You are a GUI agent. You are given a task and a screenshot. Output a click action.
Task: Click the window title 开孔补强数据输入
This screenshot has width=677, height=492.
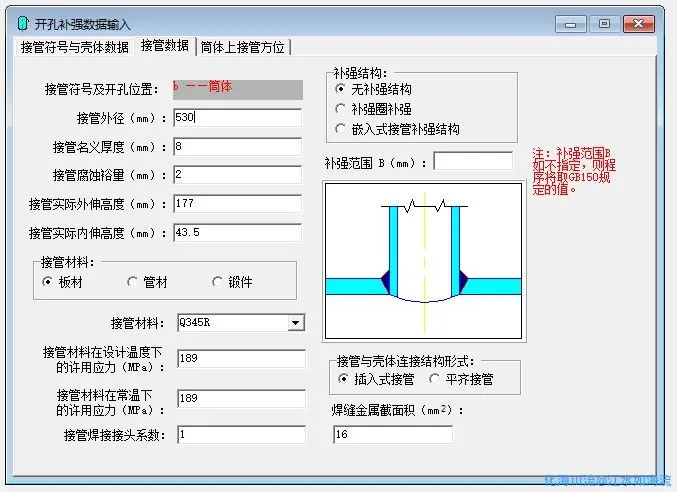pos(82,25)
